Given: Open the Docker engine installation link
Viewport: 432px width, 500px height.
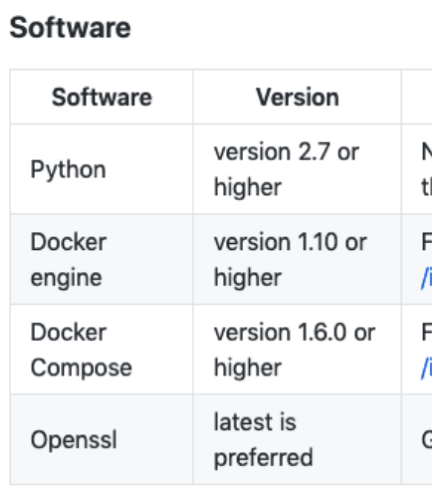Looking at the screenshot, I should click(427, 278).
